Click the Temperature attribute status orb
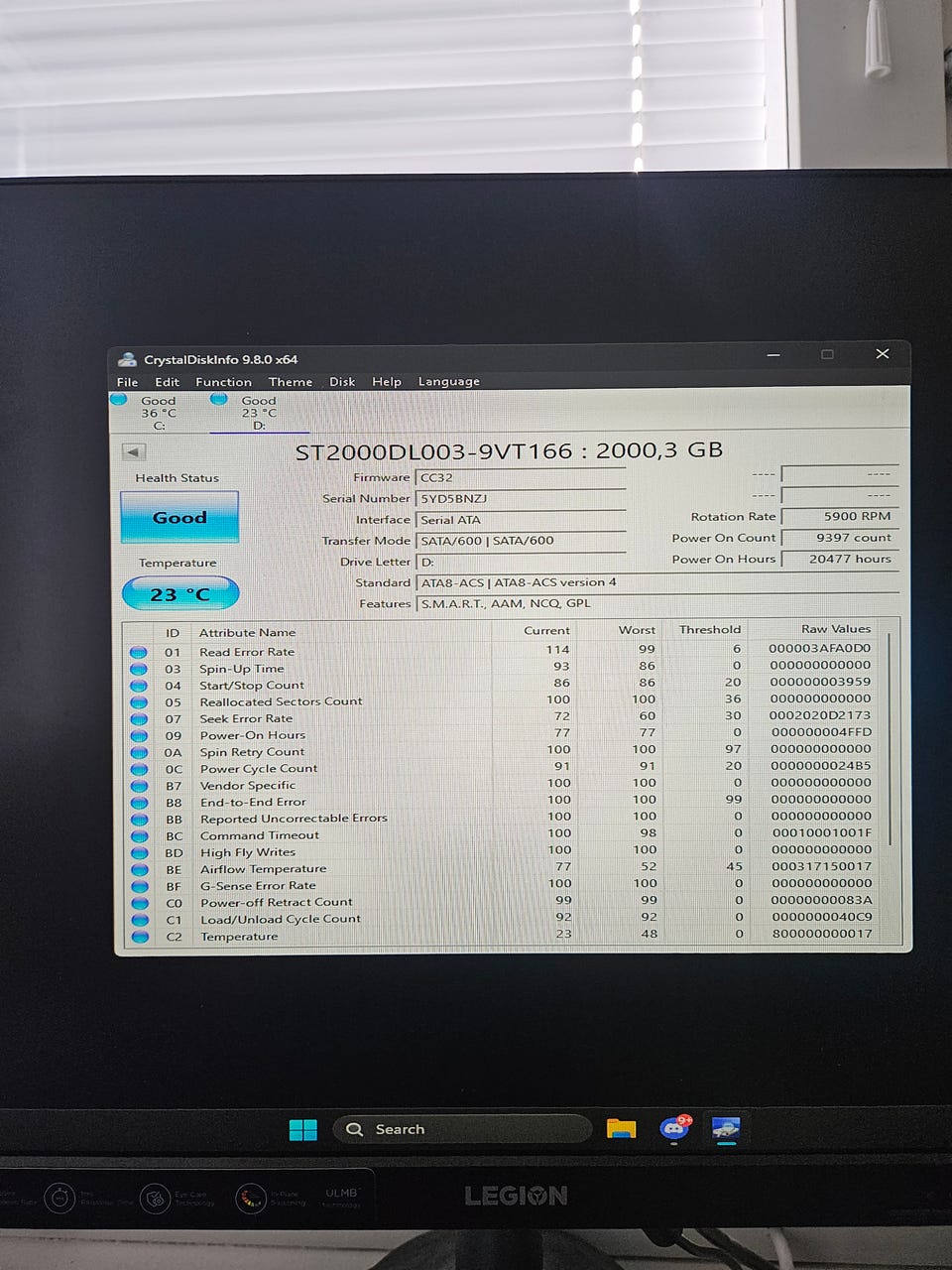 pyautogui.click(x=140, y=937)
